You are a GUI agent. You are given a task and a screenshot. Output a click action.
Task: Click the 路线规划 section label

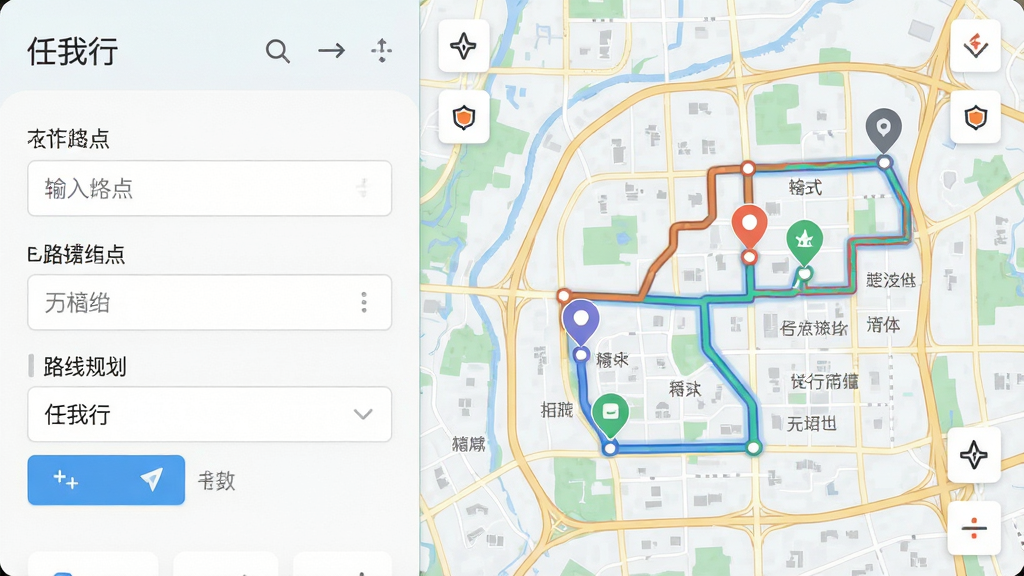(85, 366)
